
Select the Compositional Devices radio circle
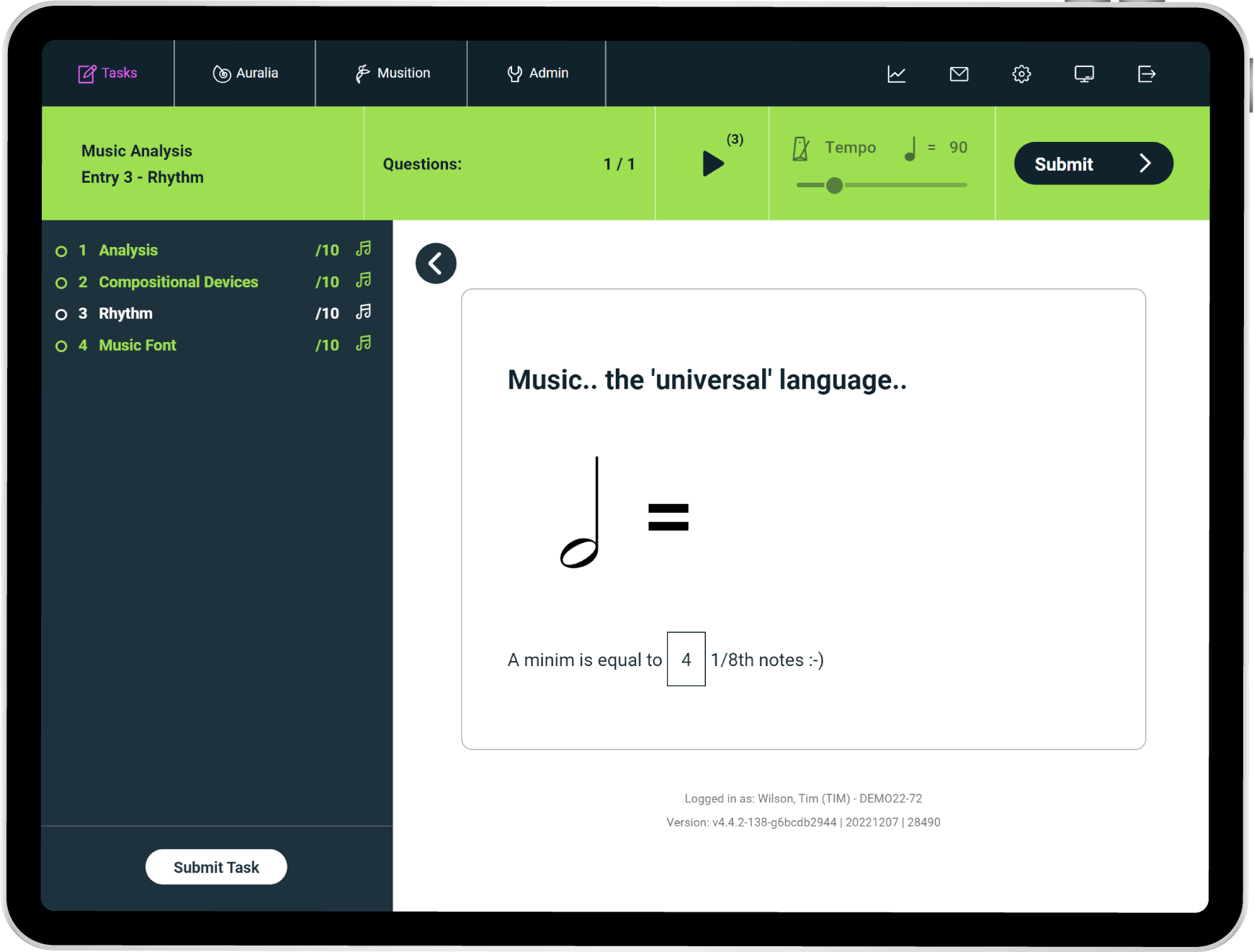tap(62, 283)
